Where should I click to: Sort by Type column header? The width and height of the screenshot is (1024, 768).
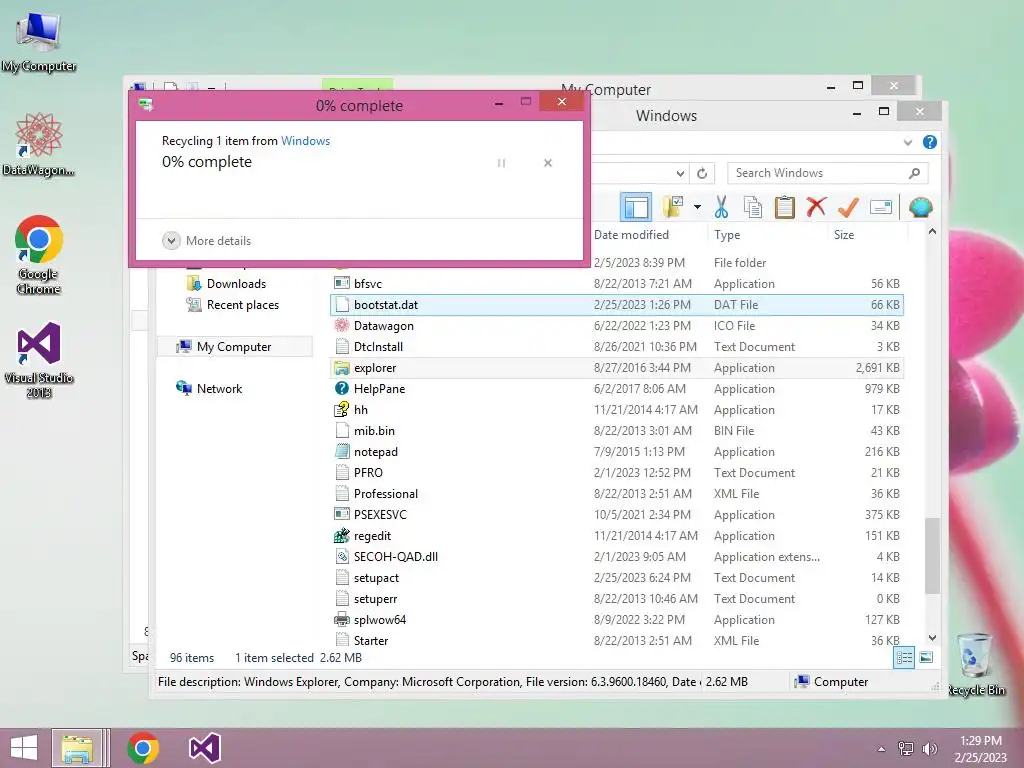tap(767, 234)
